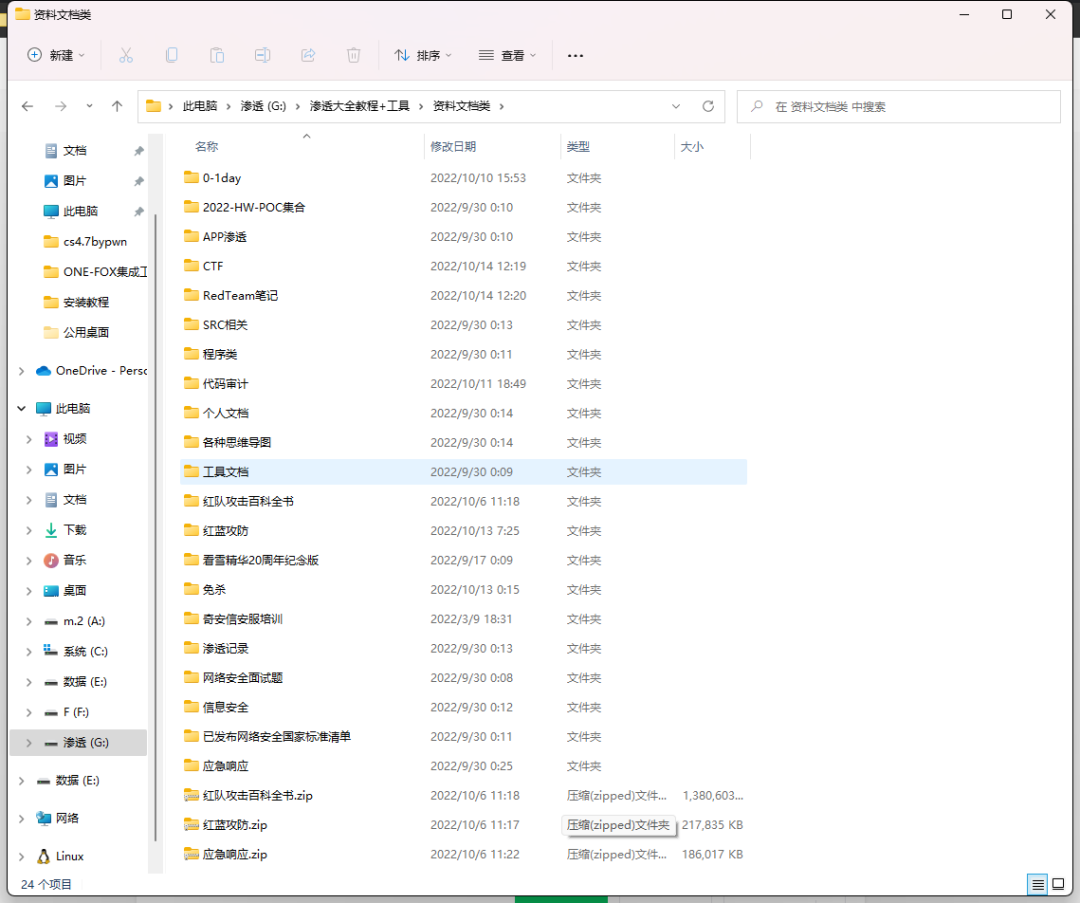
Task: Open OneDrive - Personal in sidebar
Action: pyautogui.click(x=92, y=371)
